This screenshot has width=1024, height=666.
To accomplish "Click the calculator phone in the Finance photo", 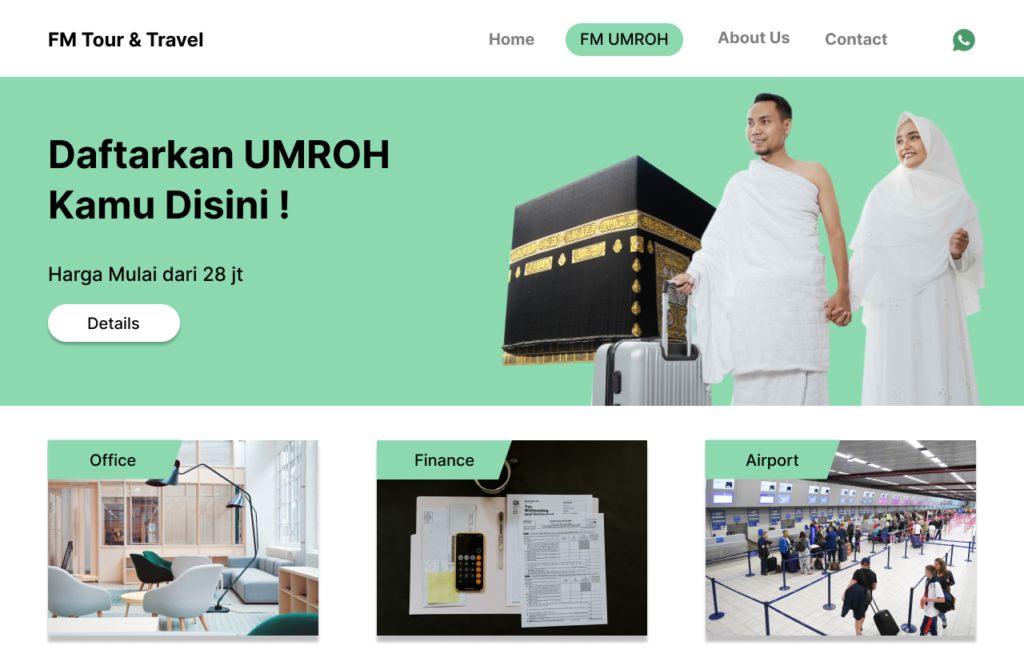I will click(x=470, y=562).
